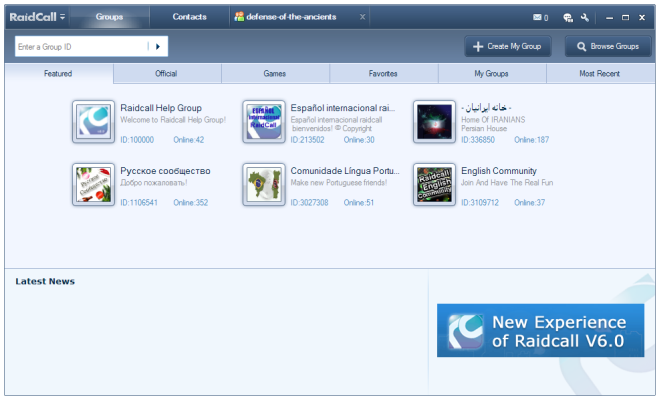Click the Online:37 text
Viewport: 660px width, 400px height.
coord(530,203)
